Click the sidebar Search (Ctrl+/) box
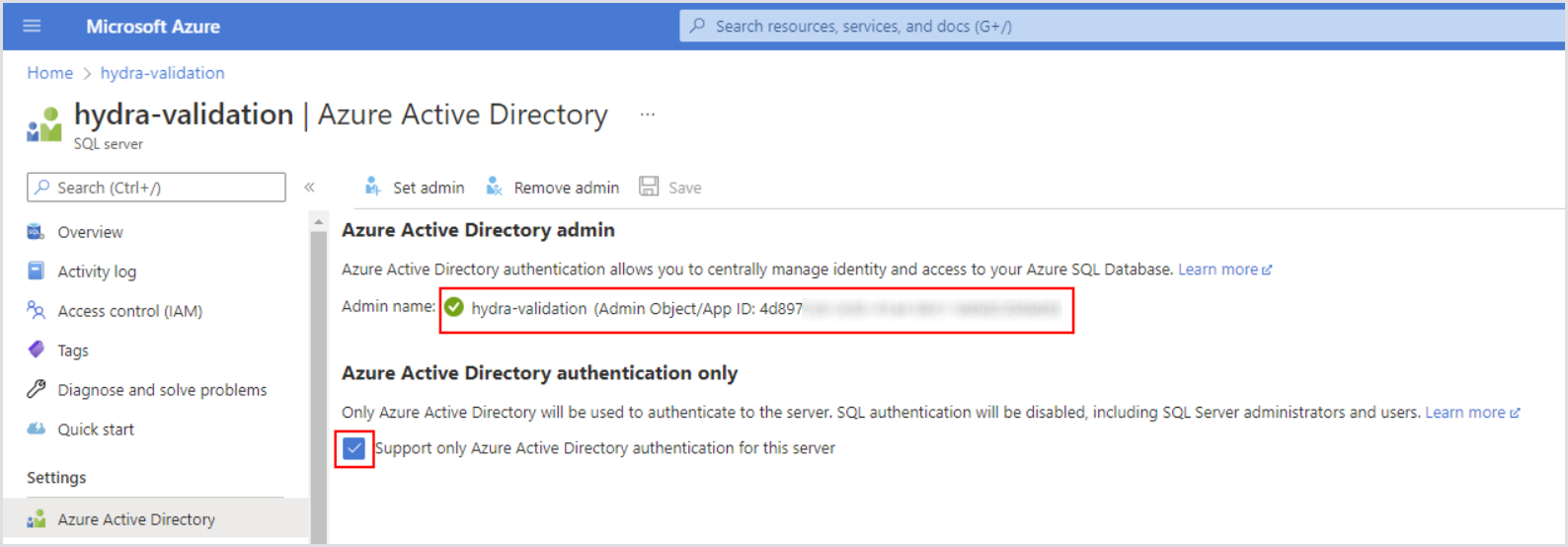This screenshot has height=547, width=1568. 157,188
